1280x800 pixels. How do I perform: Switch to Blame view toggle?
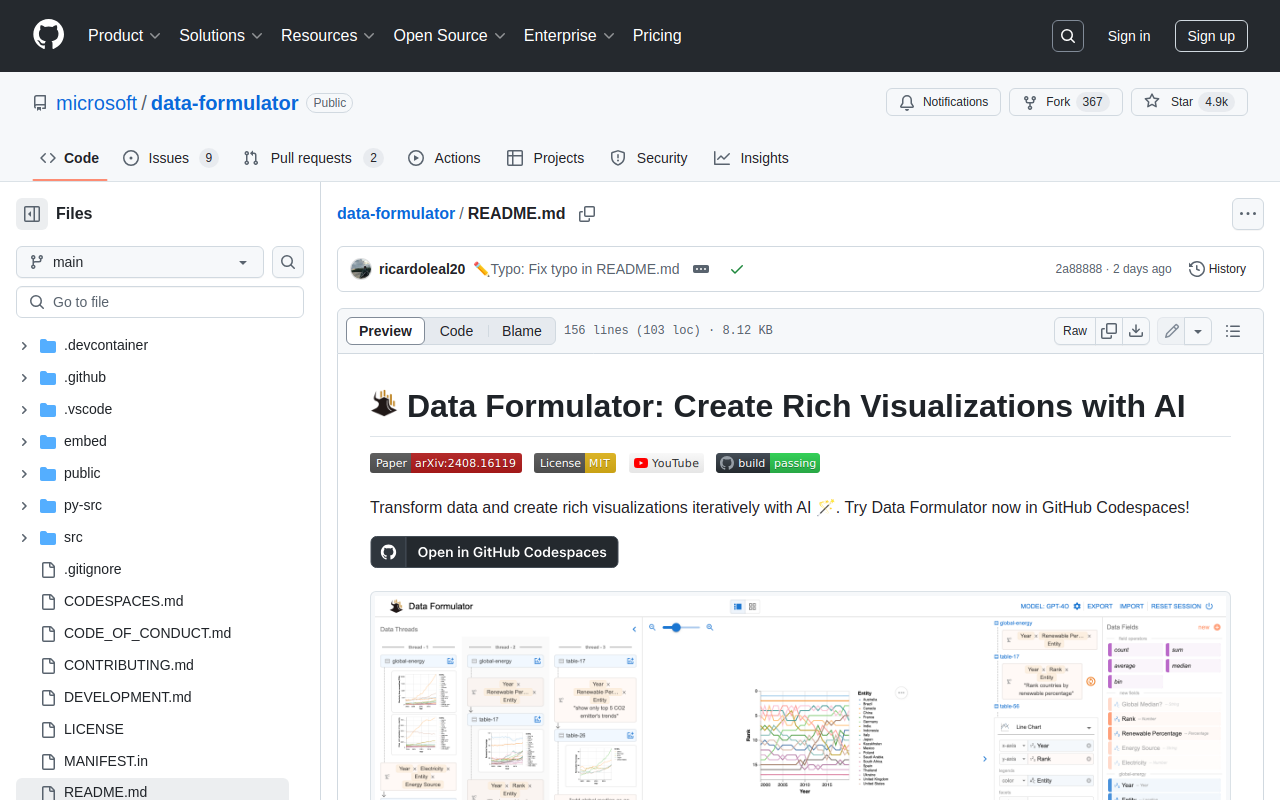(521, 331)
